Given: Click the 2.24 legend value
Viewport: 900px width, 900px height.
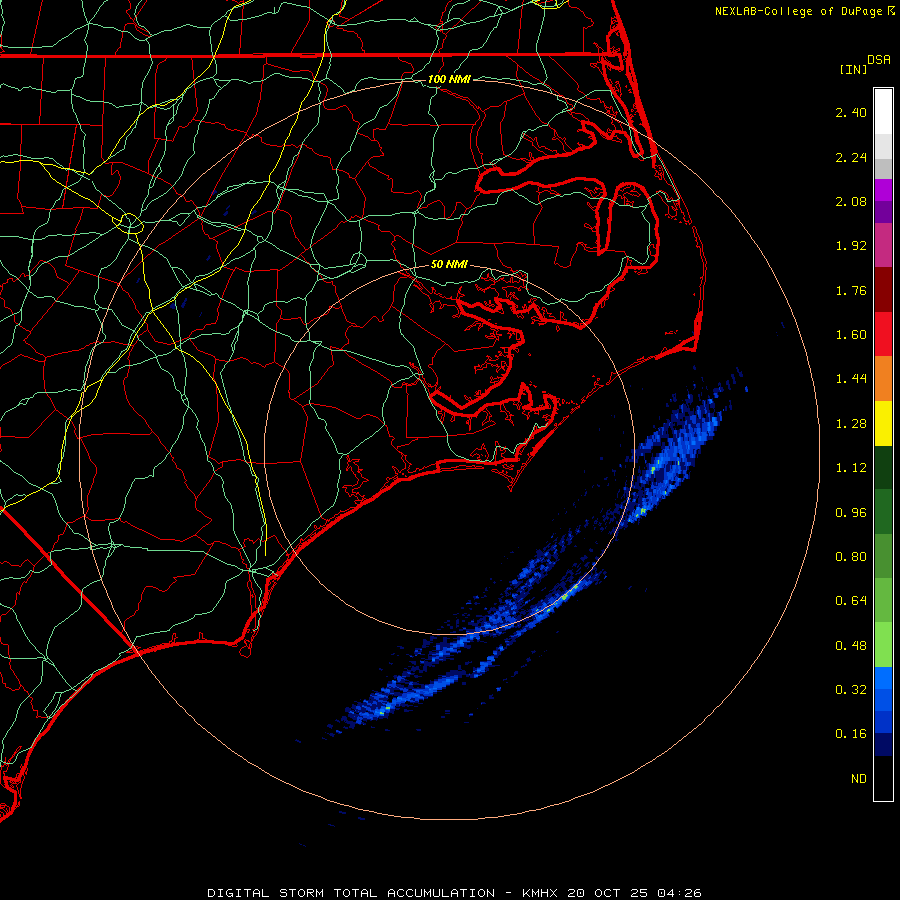Looking at the screenshot, I should pos(851,157).
